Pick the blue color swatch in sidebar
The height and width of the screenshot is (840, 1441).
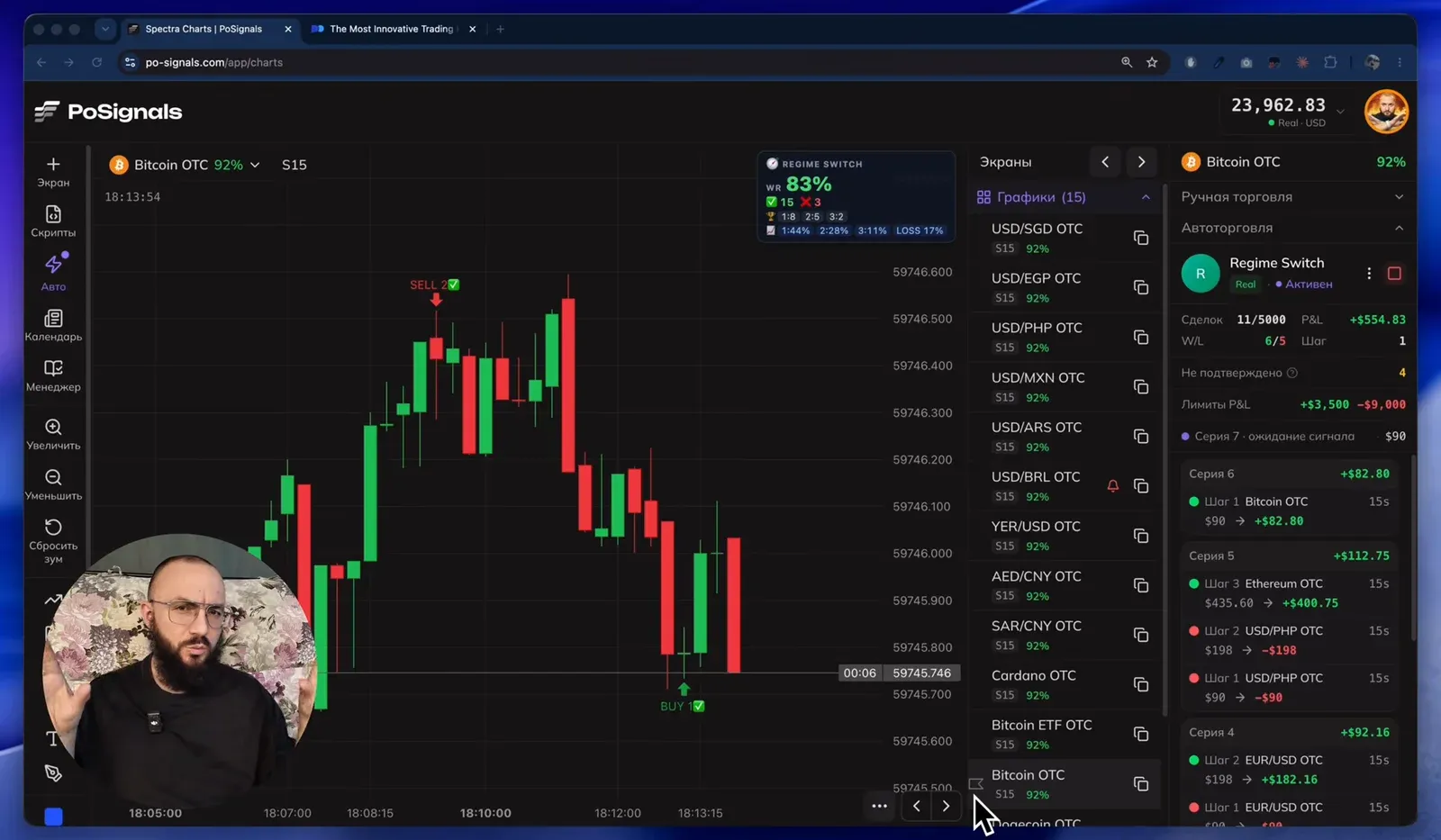[53, 817]
